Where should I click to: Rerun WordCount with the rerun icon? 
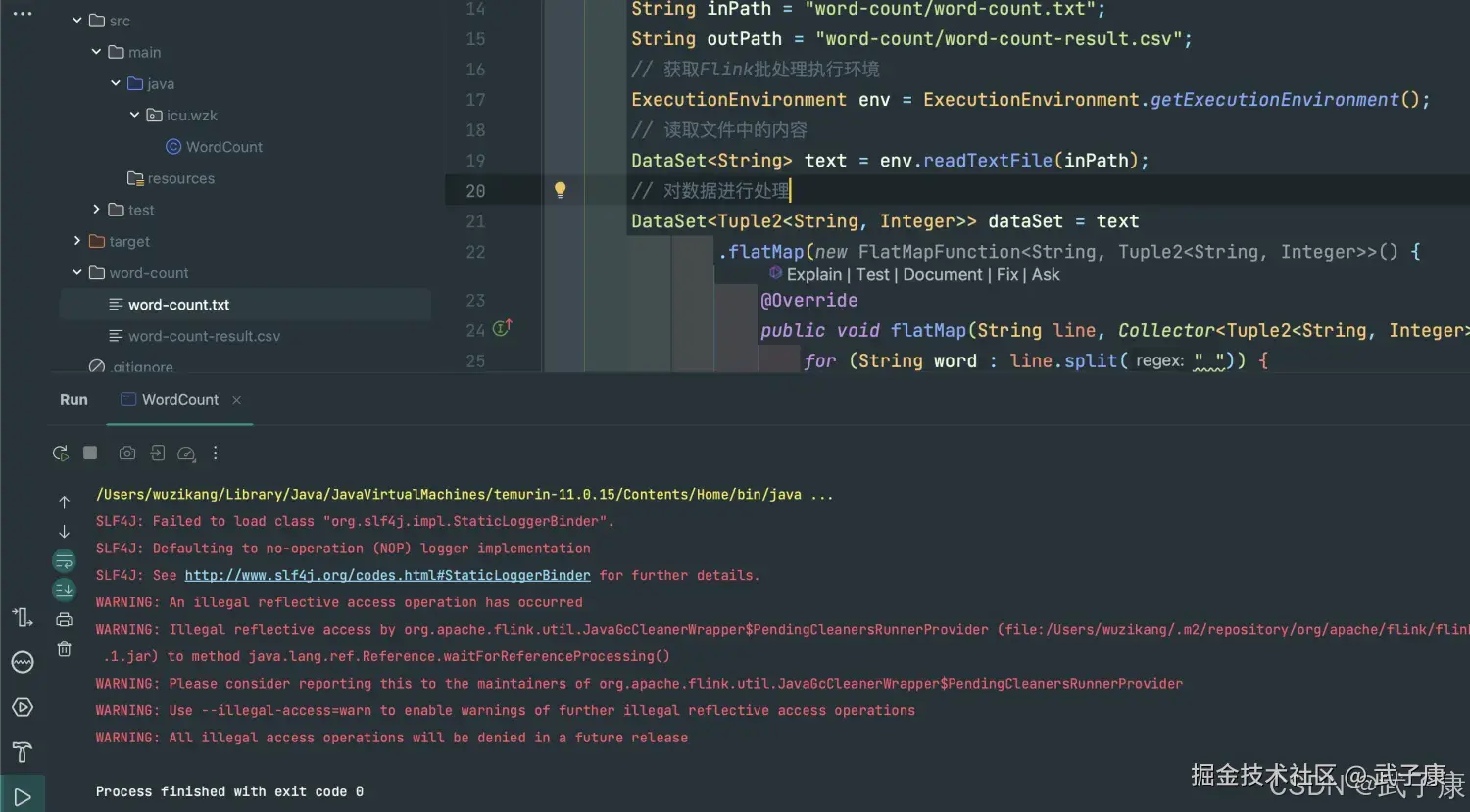(61, 454)
